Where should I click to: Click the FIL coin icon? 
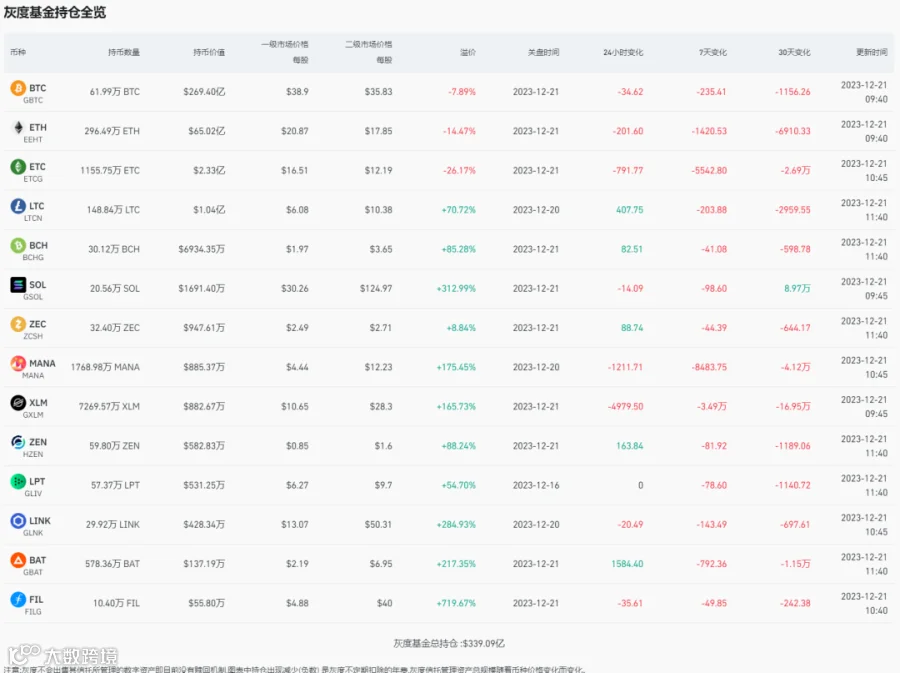coord(18,600)
